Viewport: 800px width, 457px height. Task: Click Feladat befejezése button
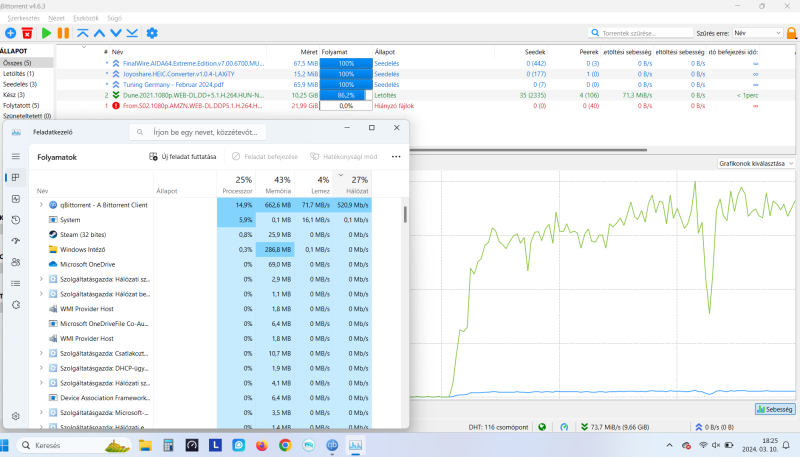click(x=265, y=157)
